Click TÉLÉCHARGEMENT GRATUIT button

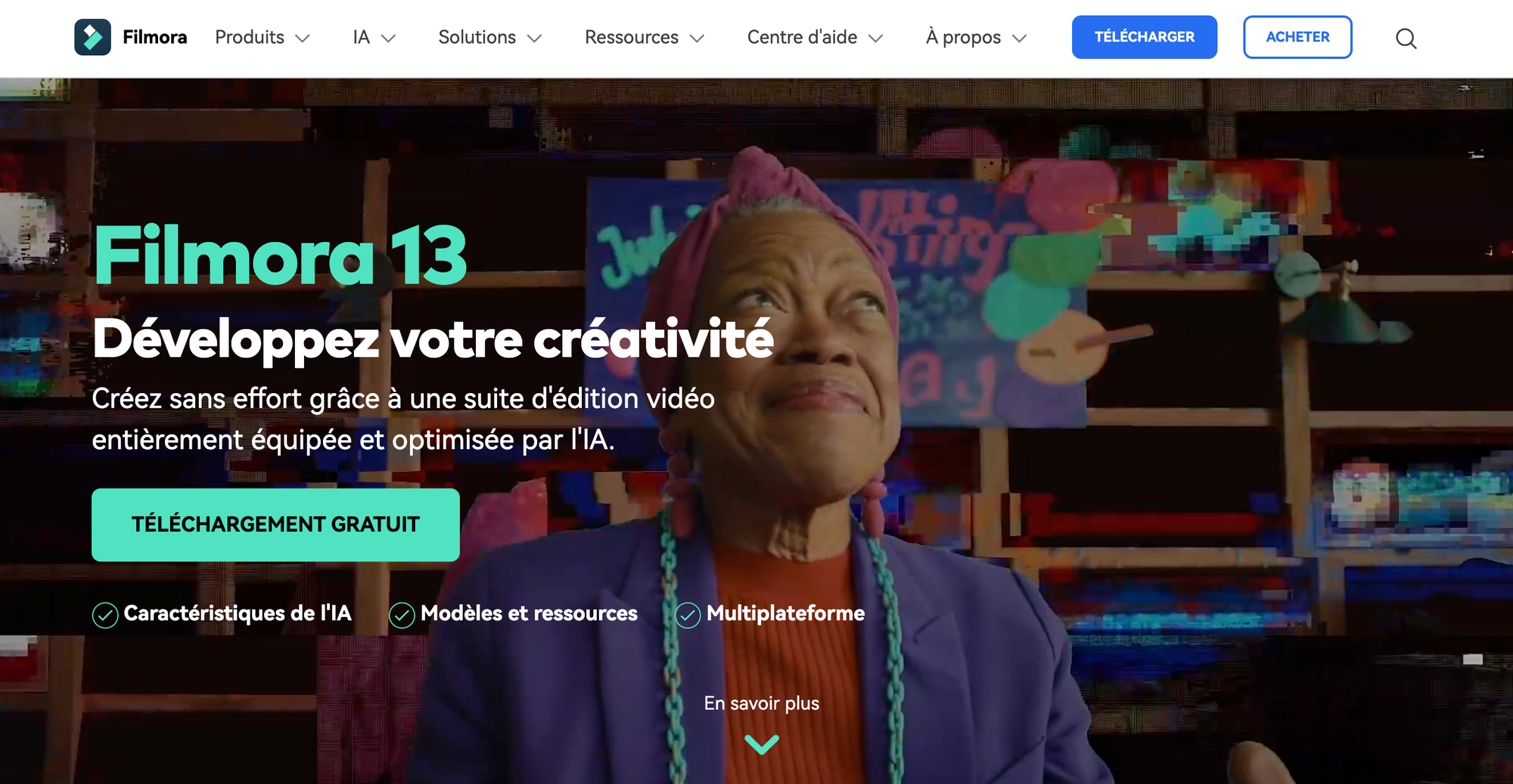point(275,525)
